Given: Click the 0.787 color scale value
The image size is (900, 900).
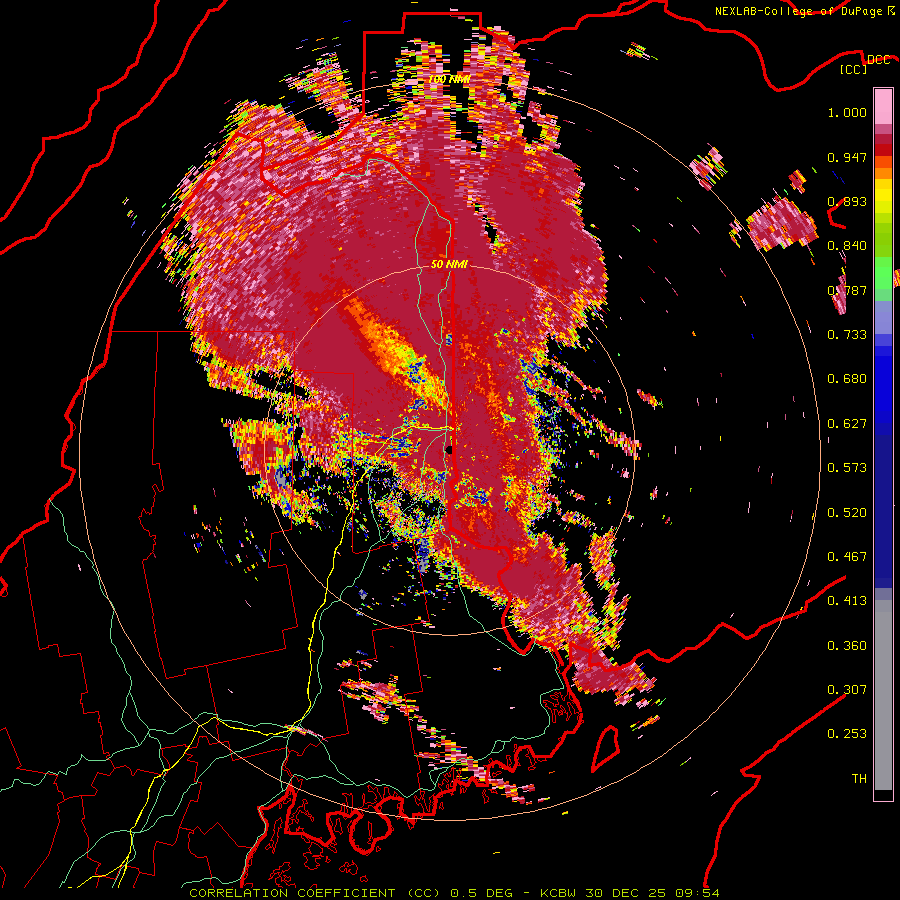Looking at the screenshot, I should pos(847,290).
